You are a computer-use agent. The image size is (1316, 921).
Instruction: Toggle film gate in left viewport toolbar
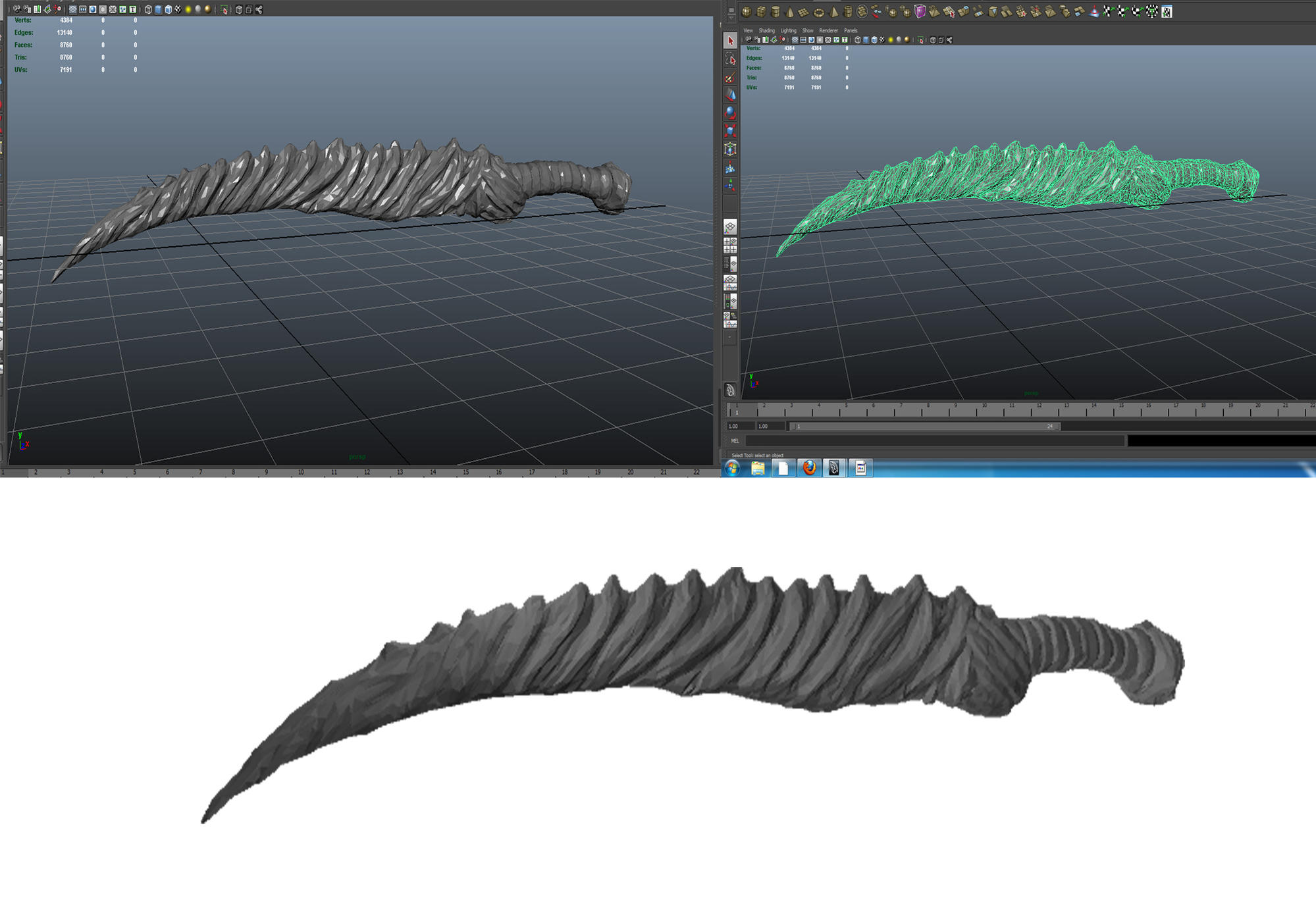83,9
